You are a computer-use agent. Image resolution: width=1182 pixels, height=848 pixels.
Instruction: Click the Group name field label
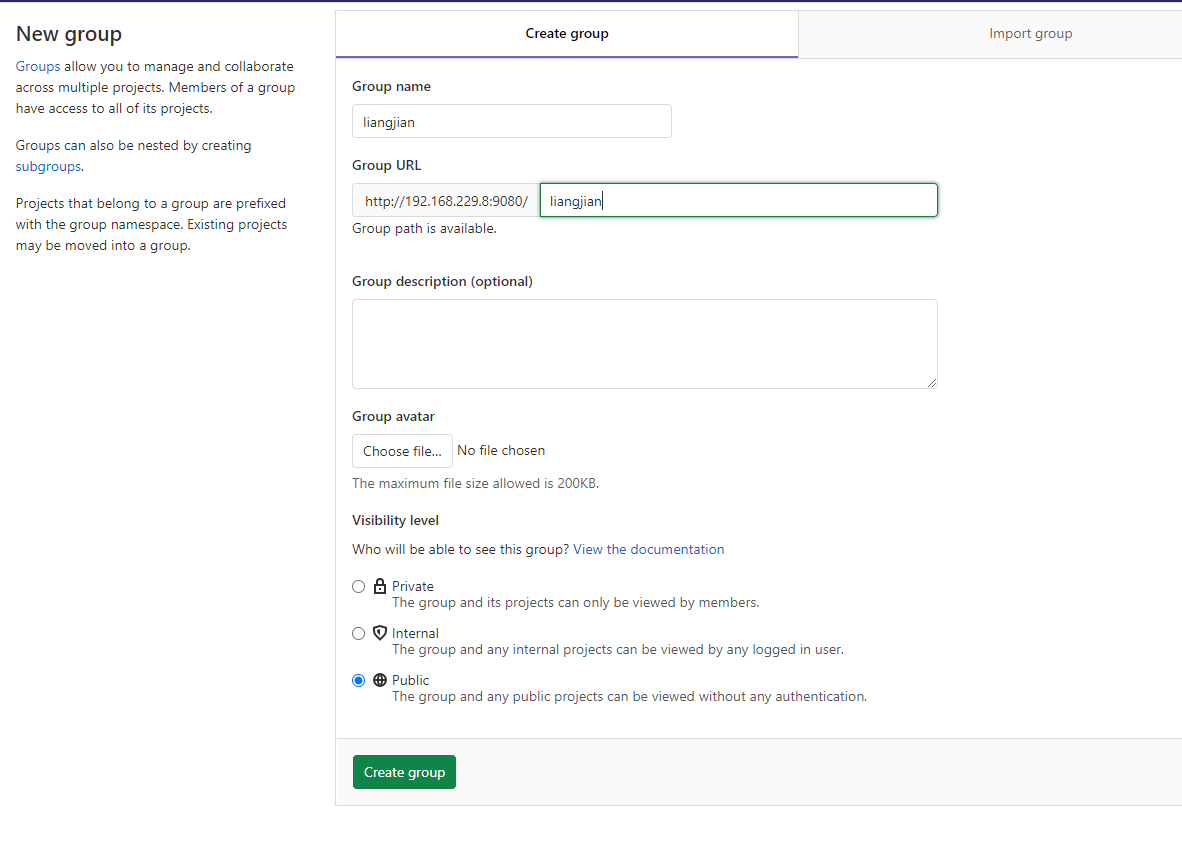click(x=391, y=87)
